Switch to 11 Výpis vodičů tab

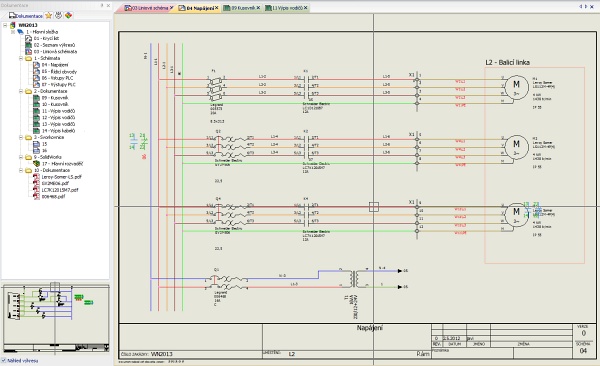click(286, 8)
